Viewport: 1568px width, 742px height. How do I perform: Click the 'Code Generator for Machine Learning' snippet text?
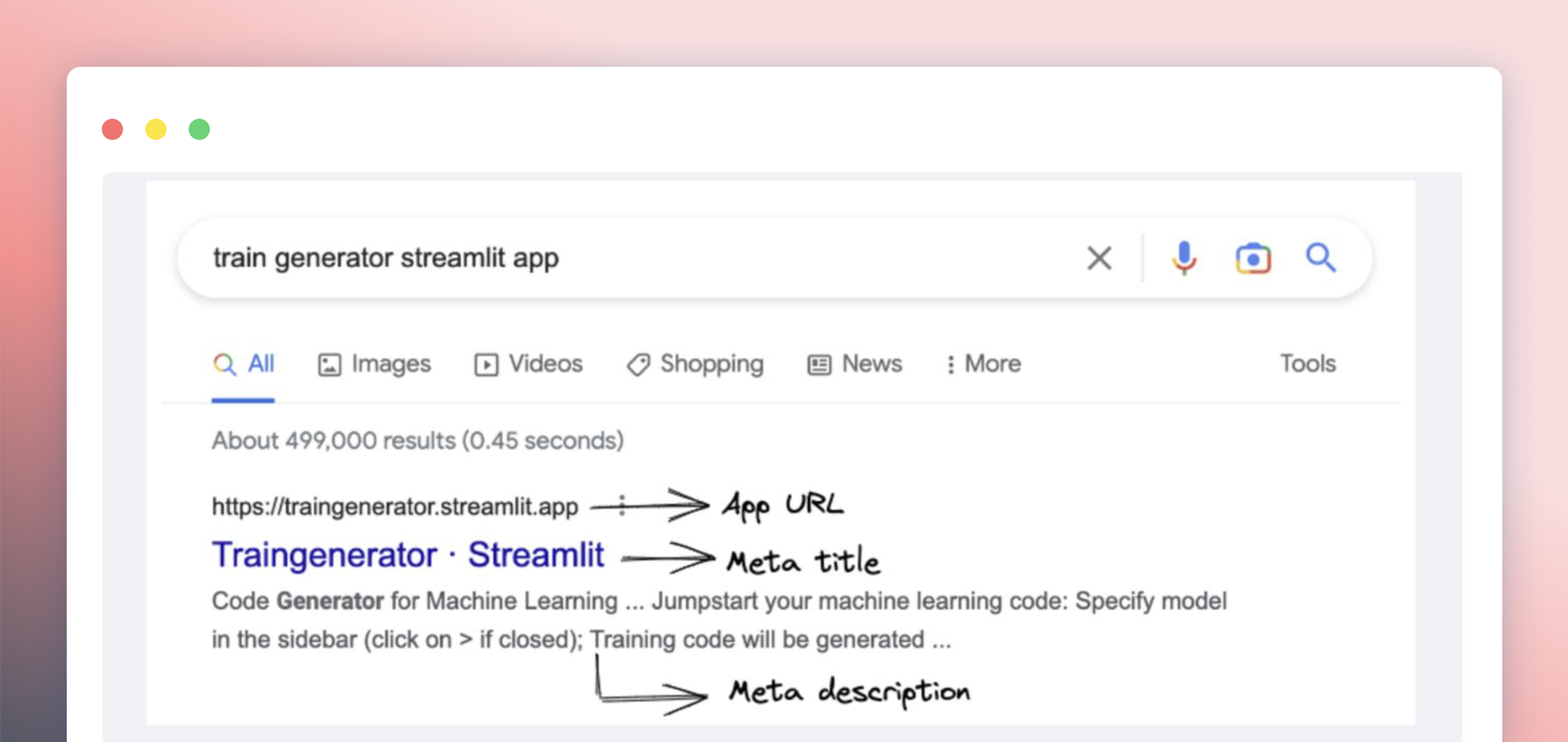415,601
